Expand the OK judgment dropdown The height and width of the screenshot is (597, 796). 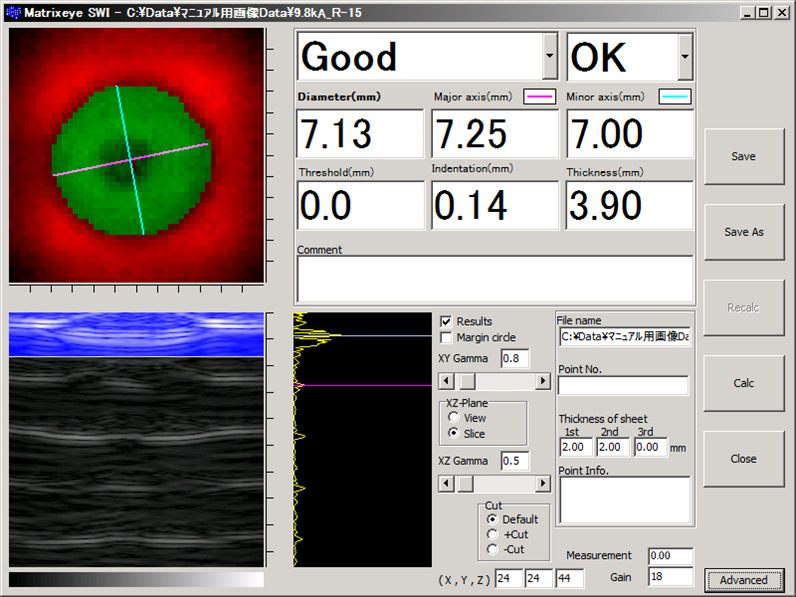coord(684,57)
